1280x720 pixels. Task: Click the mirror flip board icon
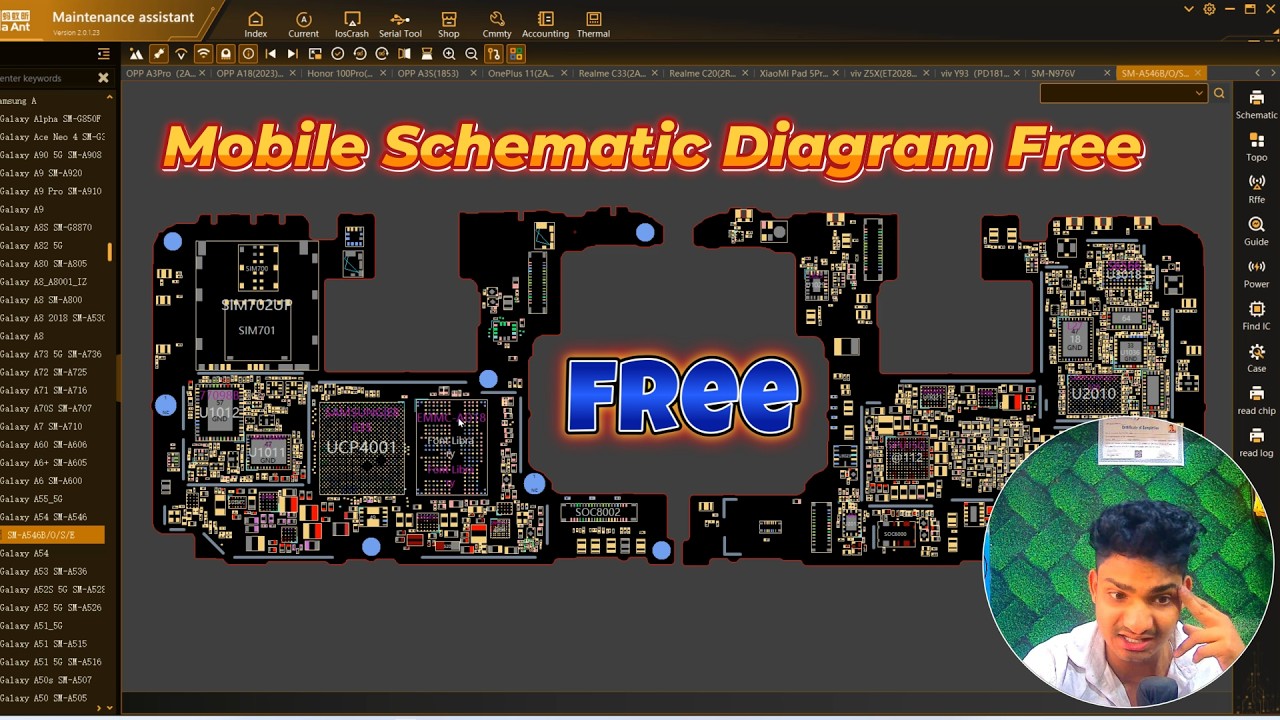coord(404,54)
